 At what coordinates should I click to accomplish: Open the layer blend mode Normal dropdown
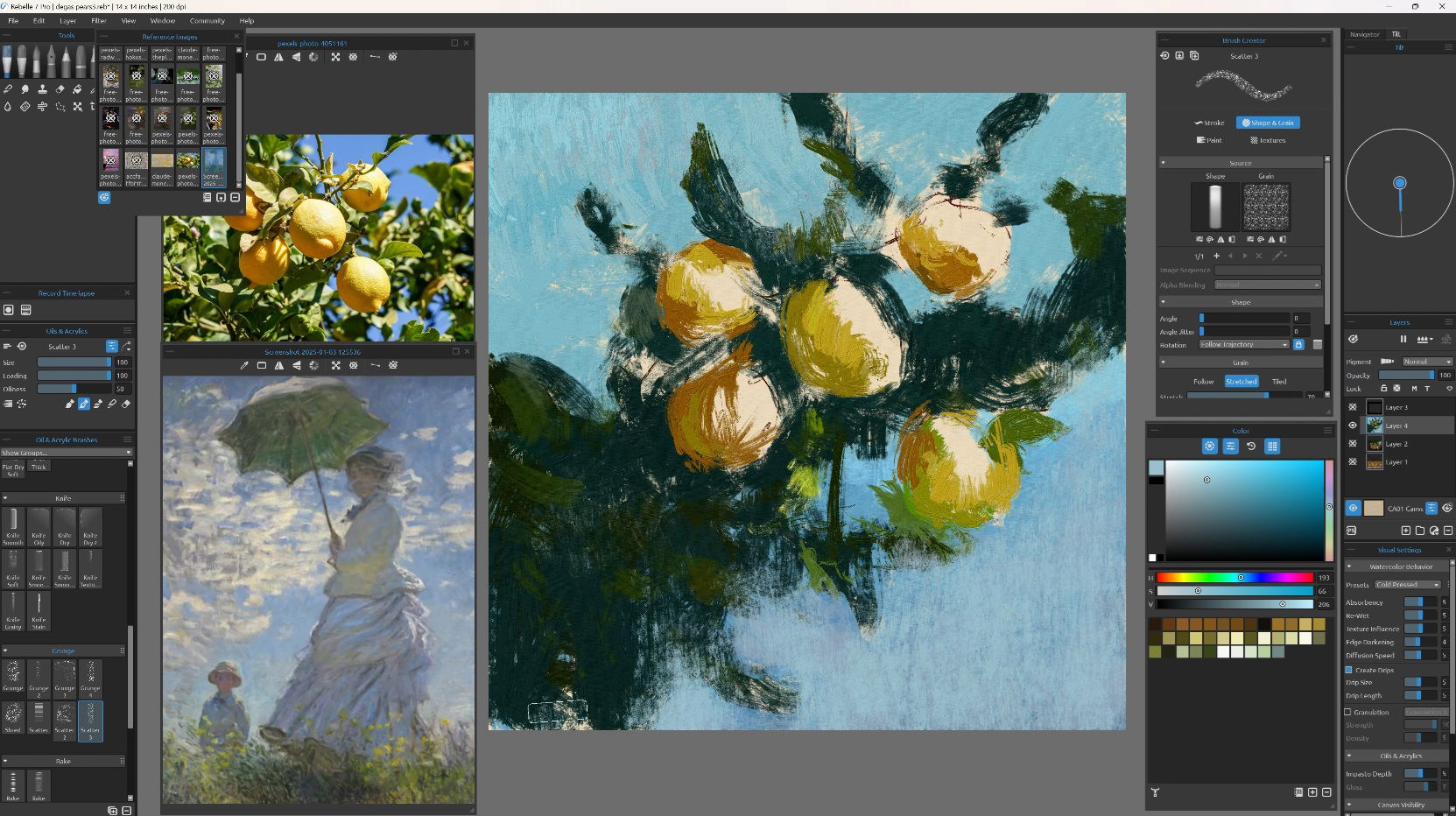click(1427, 361)
